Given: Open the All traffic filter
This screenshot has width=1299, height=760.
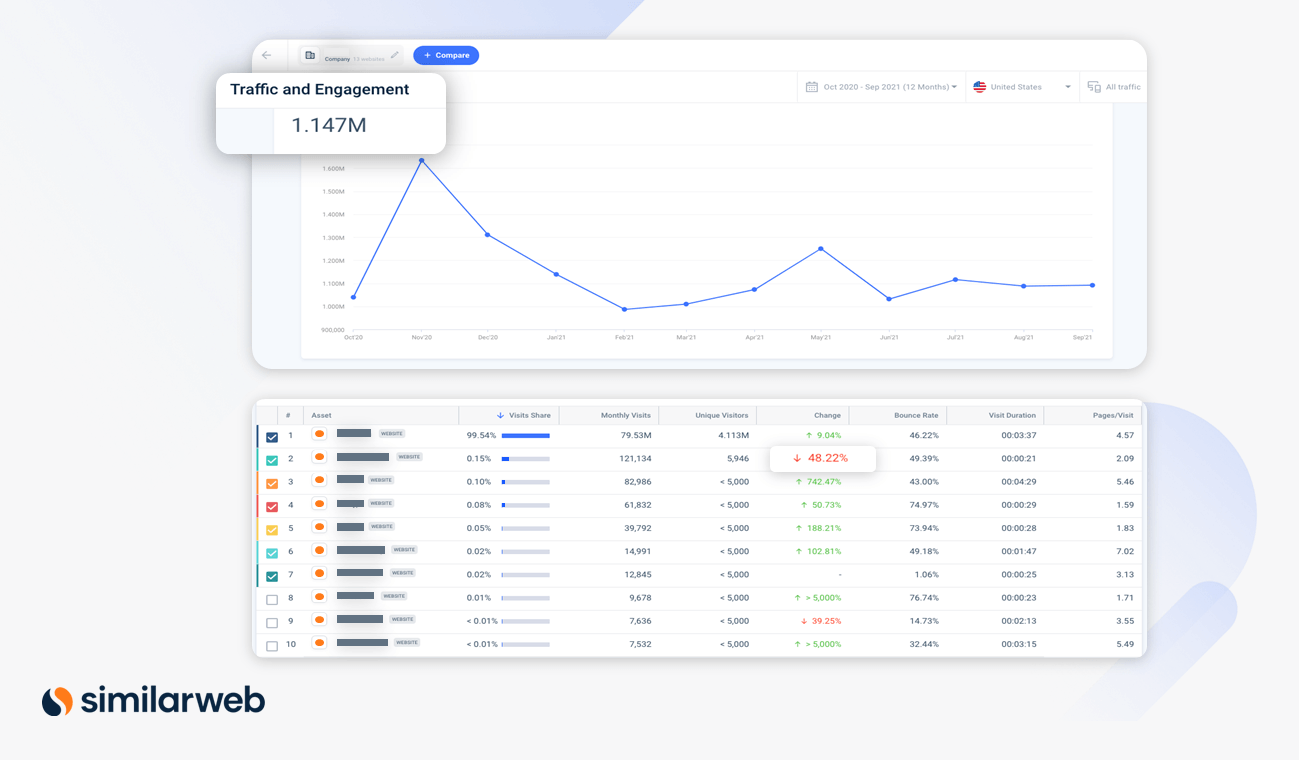Looking at the screenshot, I should point(1114,87).
